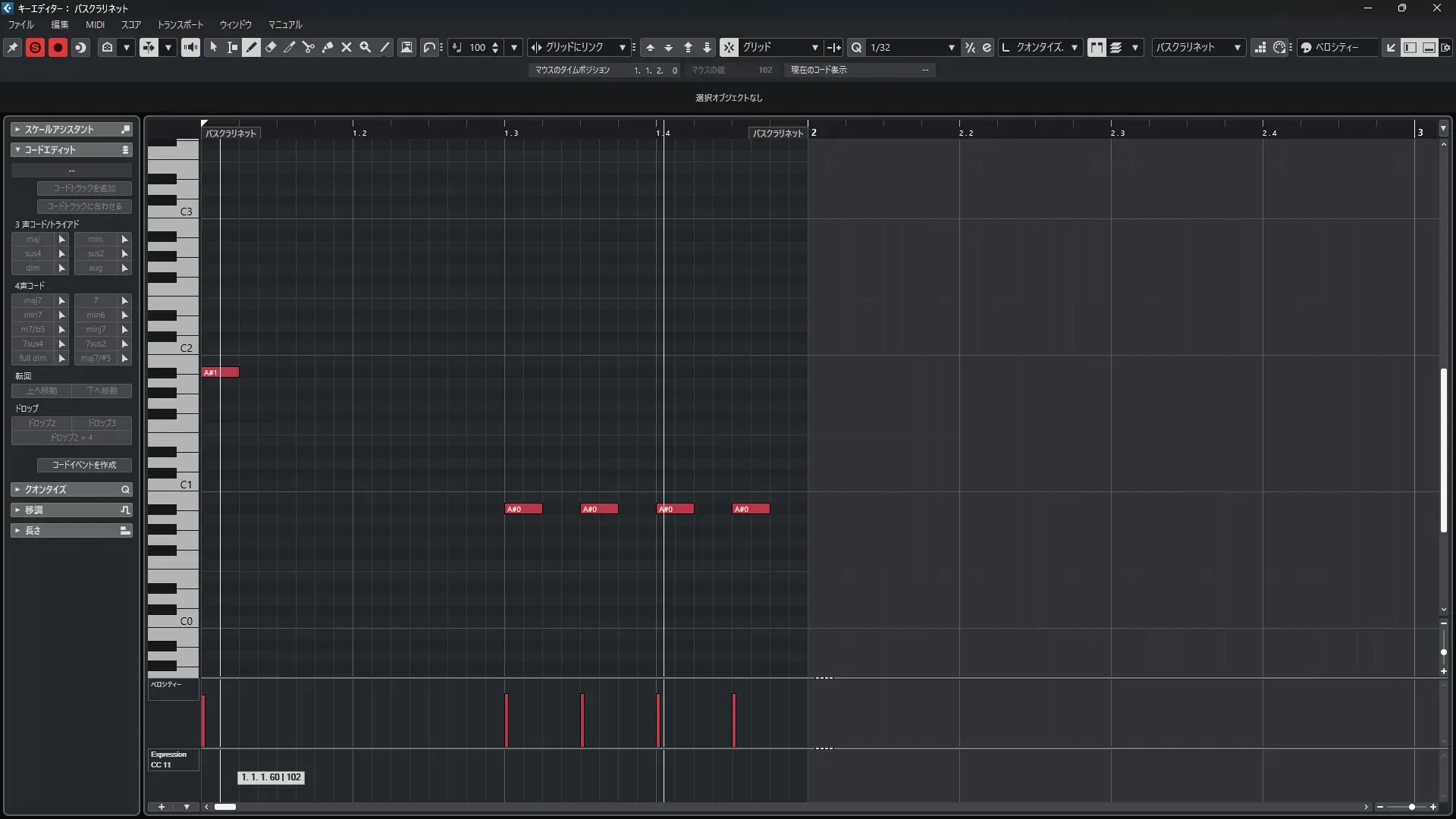Viewport: 1456px width, 819px height.
Task: Open the トランスポート menu
Action: coord(180,24)
